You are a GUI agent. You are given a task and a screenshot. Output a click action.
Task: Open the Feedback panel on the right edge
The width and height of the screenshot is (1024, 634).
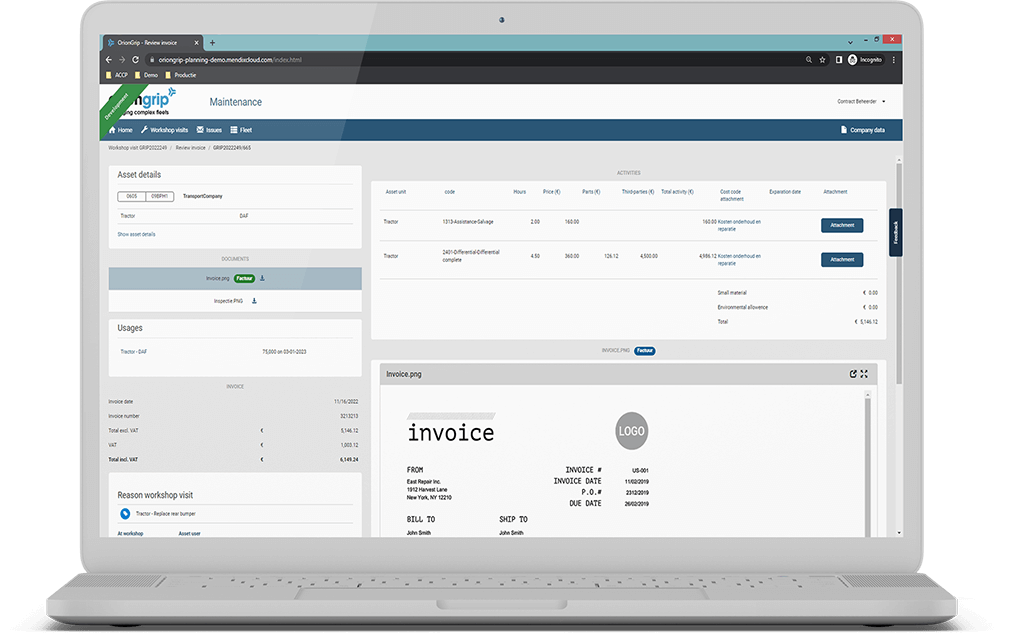point(895,231)
